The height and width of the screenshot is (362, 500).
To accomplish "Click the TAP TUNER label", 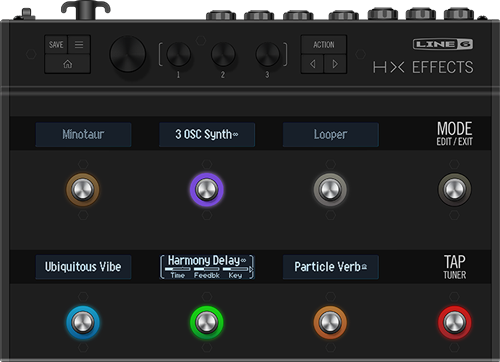I will [455, 267].
